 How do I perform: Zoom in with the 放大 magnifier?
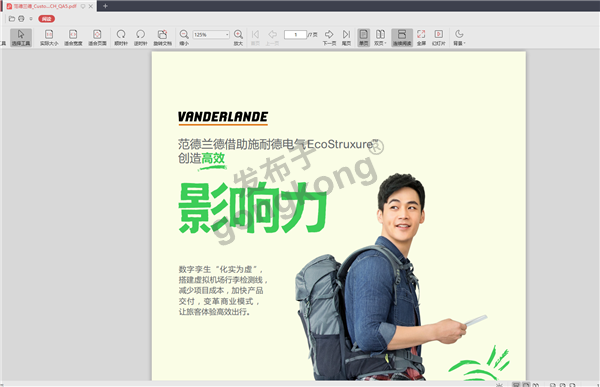tap(238, 38)
